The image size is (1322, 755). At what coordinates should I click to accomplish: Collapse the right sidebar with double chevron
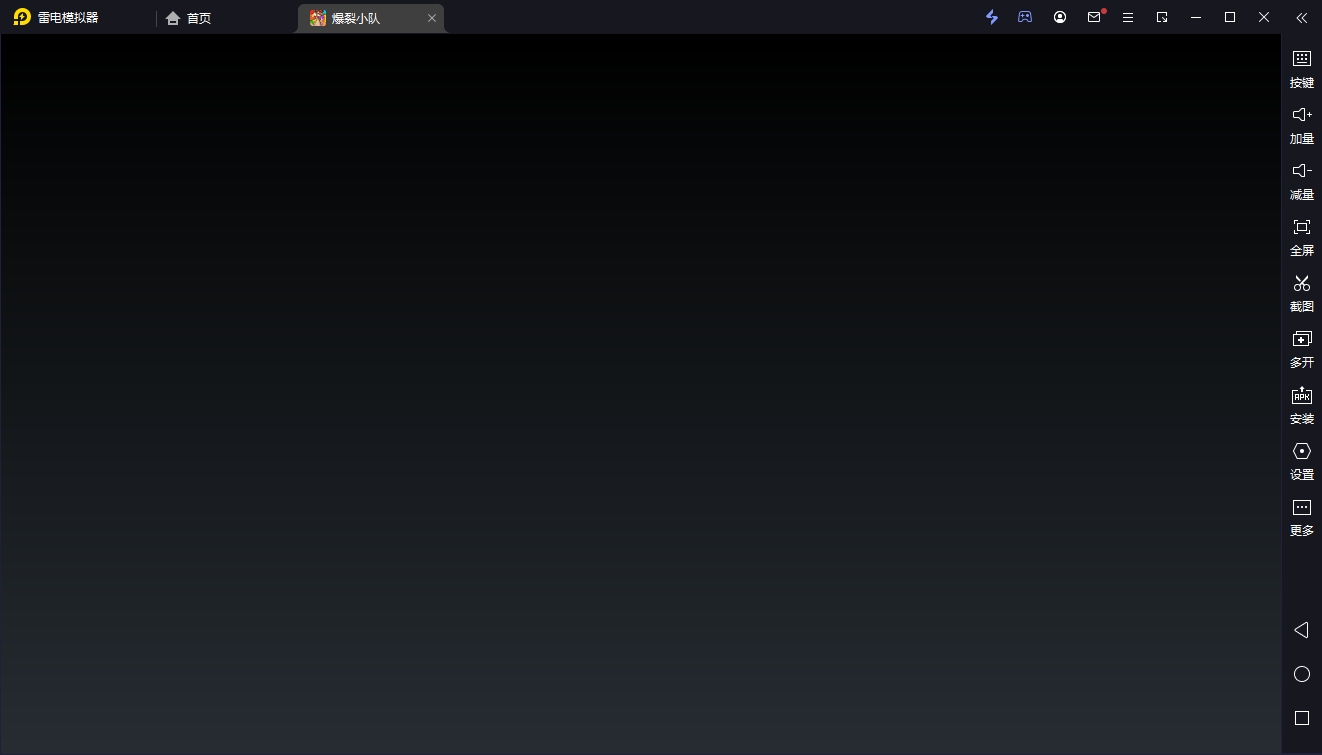1301,17
